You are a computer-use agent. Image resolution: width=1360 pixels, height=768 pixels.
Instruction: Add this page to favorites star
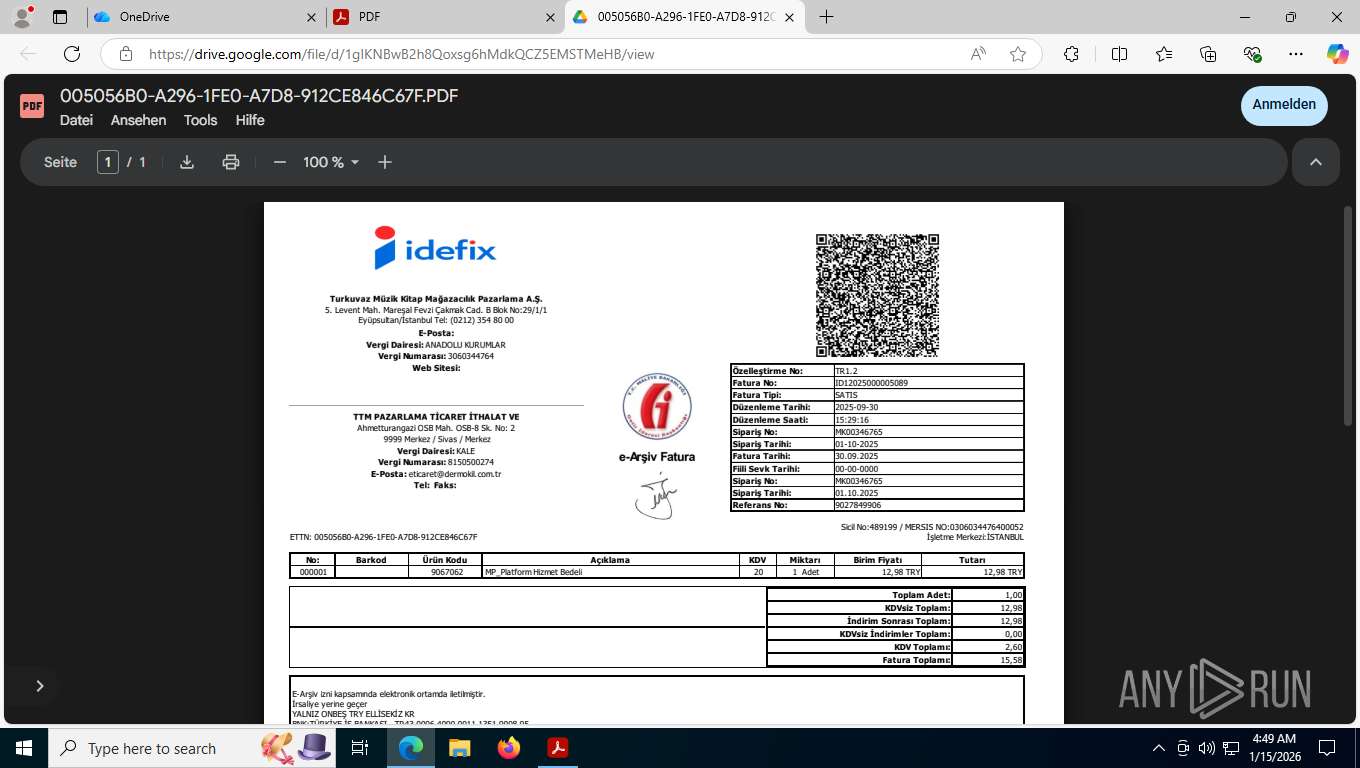[x=1018, y=54]
